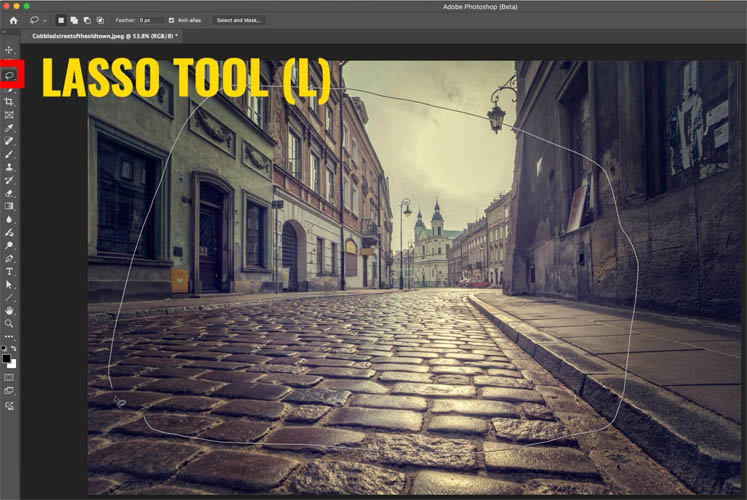Choose New selection mode
This screenshot has width=747, height=500.
[x=61, y=20]
